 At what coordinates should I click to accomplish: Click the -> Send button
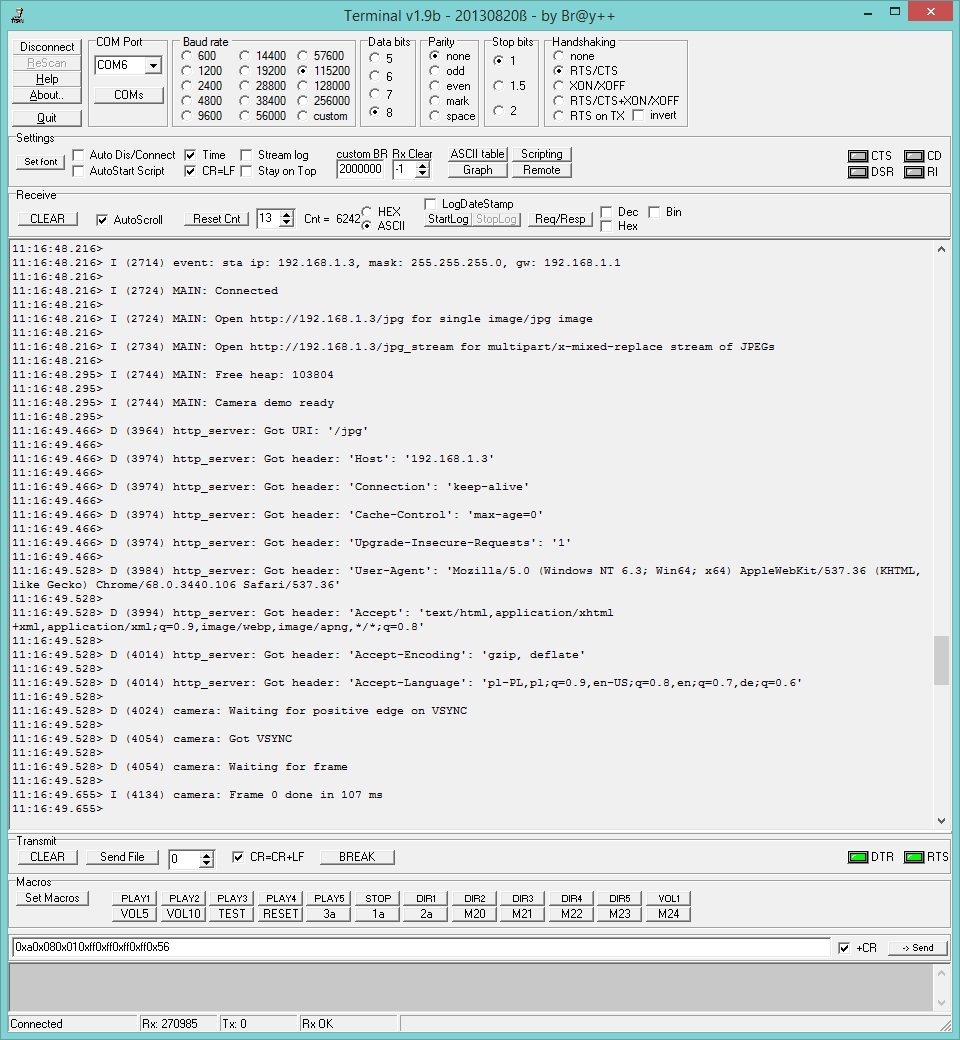tap(918, 948)
